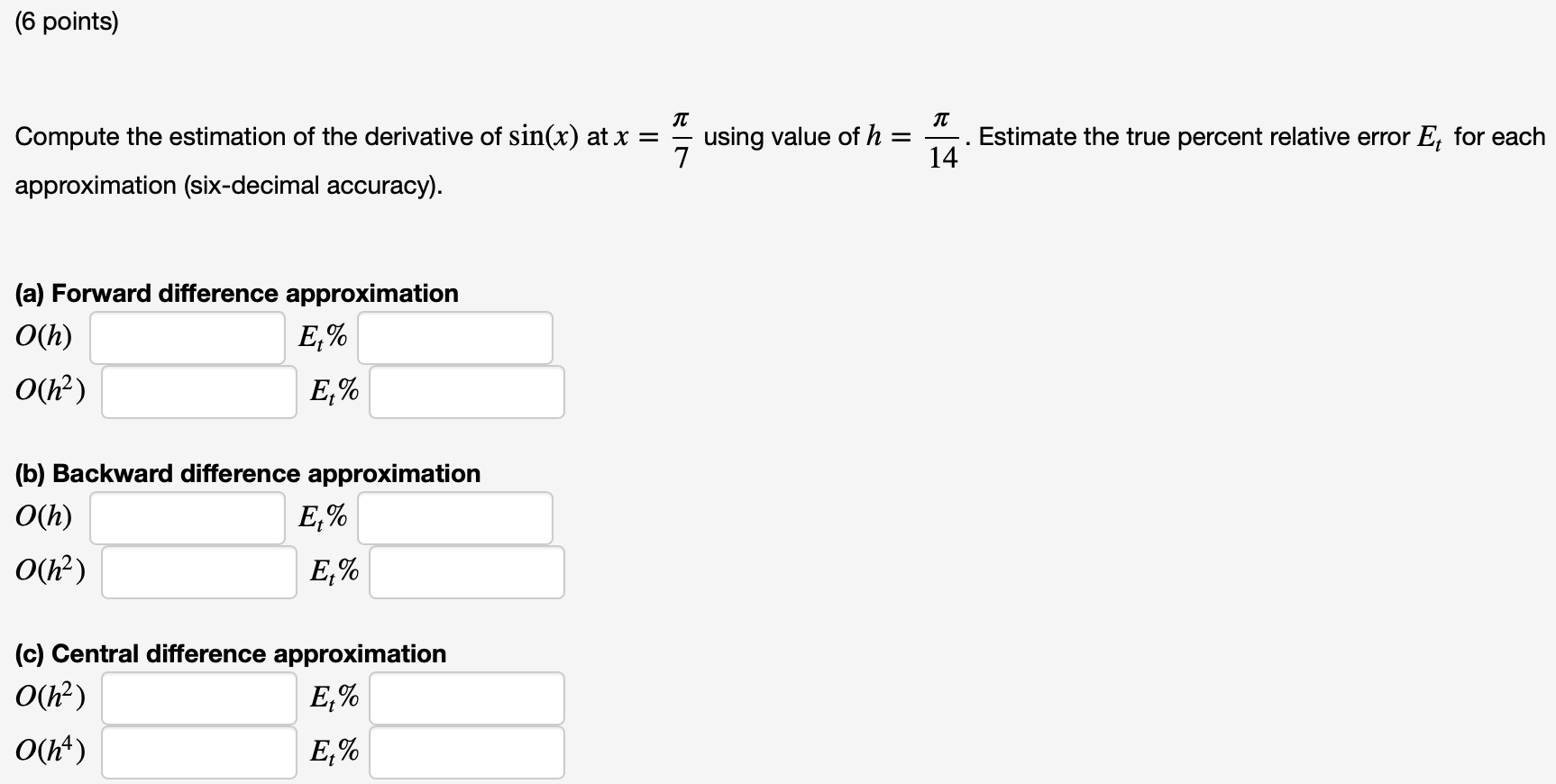
Task: Select the central difference O(h²) estimate field
Action: 199,698
